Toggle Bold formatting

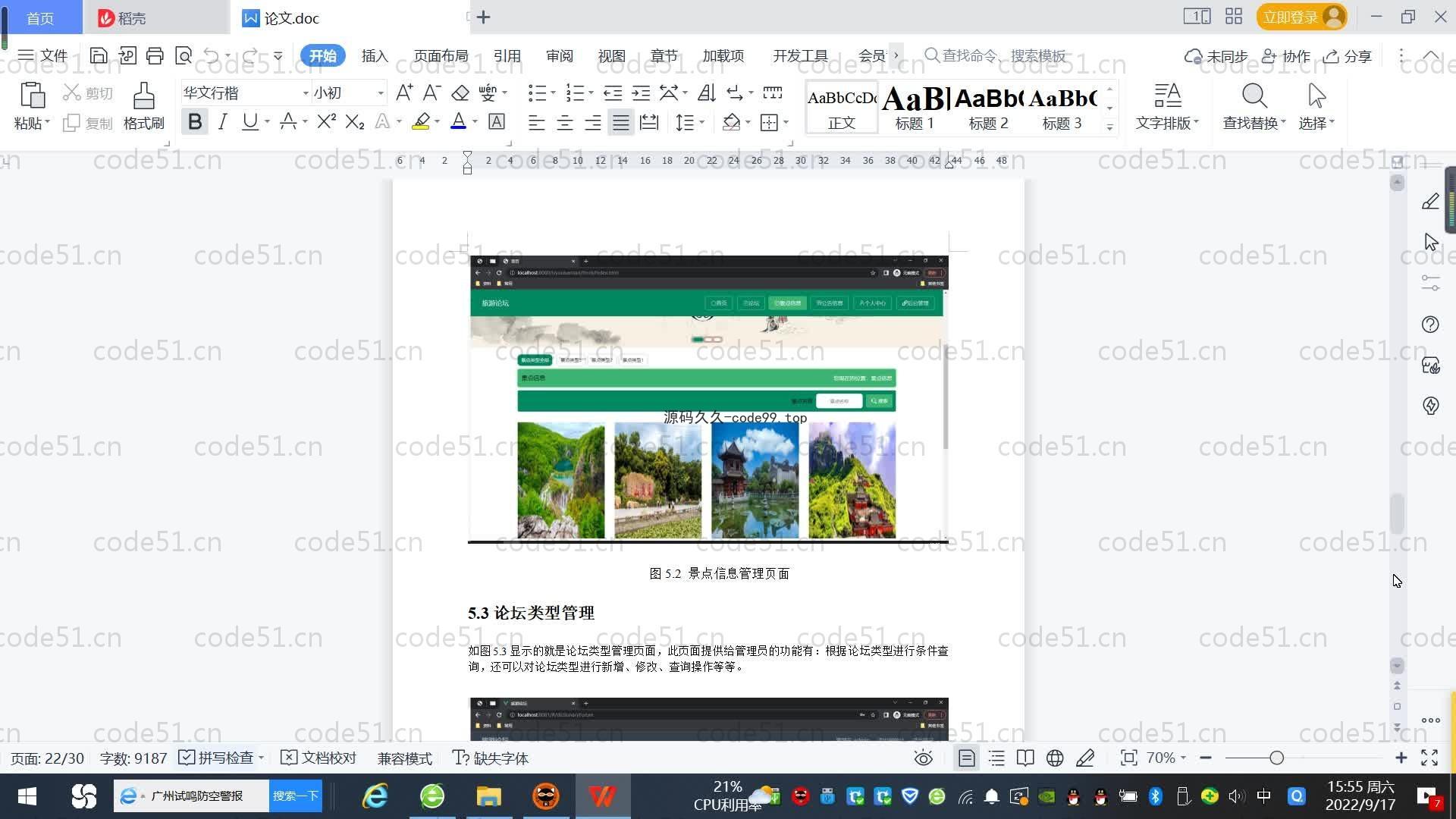point(195,121)
